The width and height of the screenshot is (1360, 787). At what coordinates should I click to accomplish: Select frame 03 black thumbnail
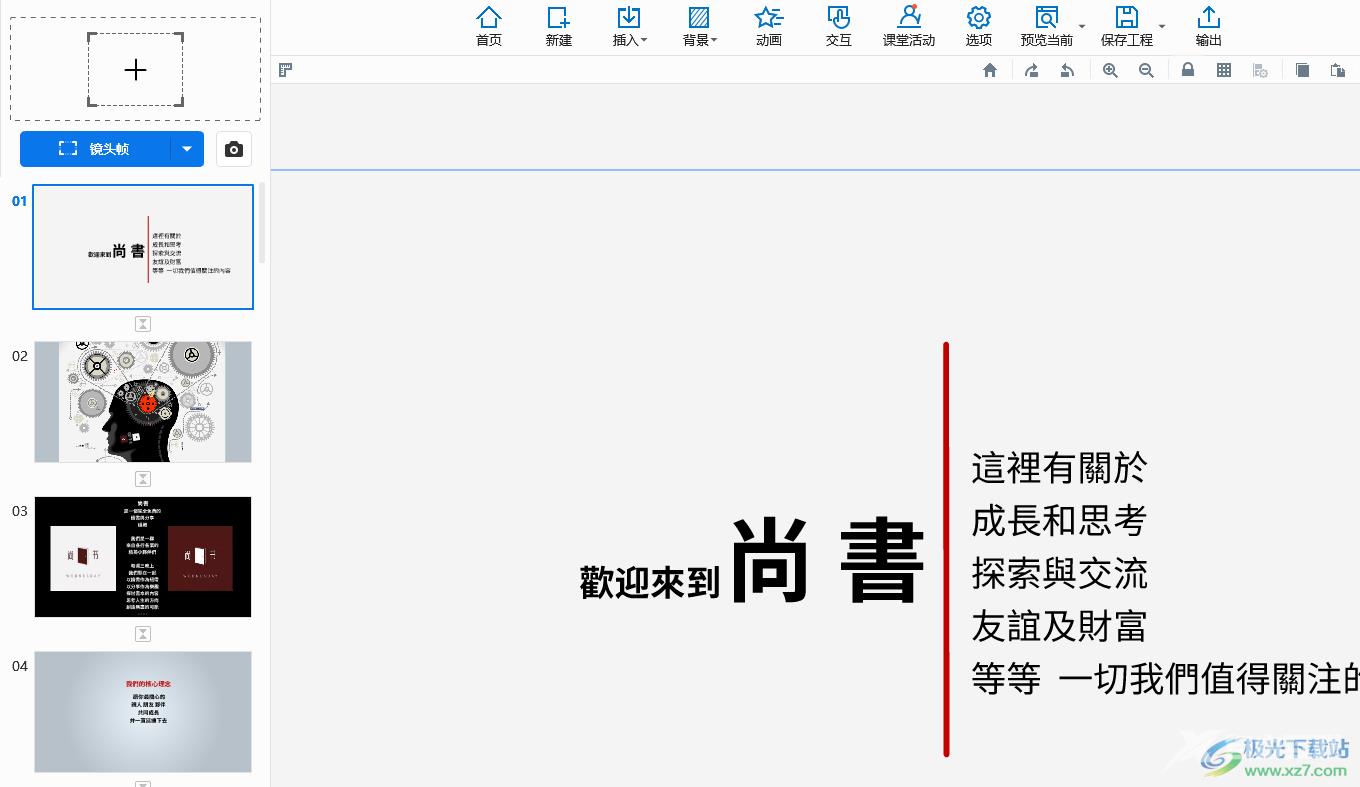pos(143,557)
